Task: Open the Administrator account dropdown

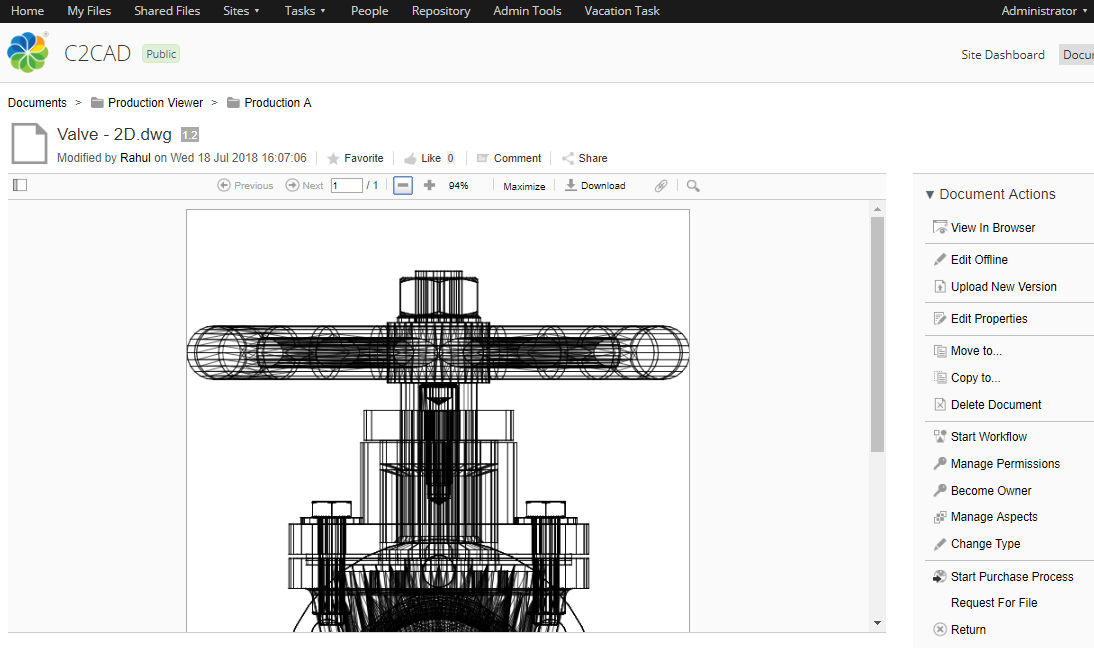Action: pos(1040,11)
